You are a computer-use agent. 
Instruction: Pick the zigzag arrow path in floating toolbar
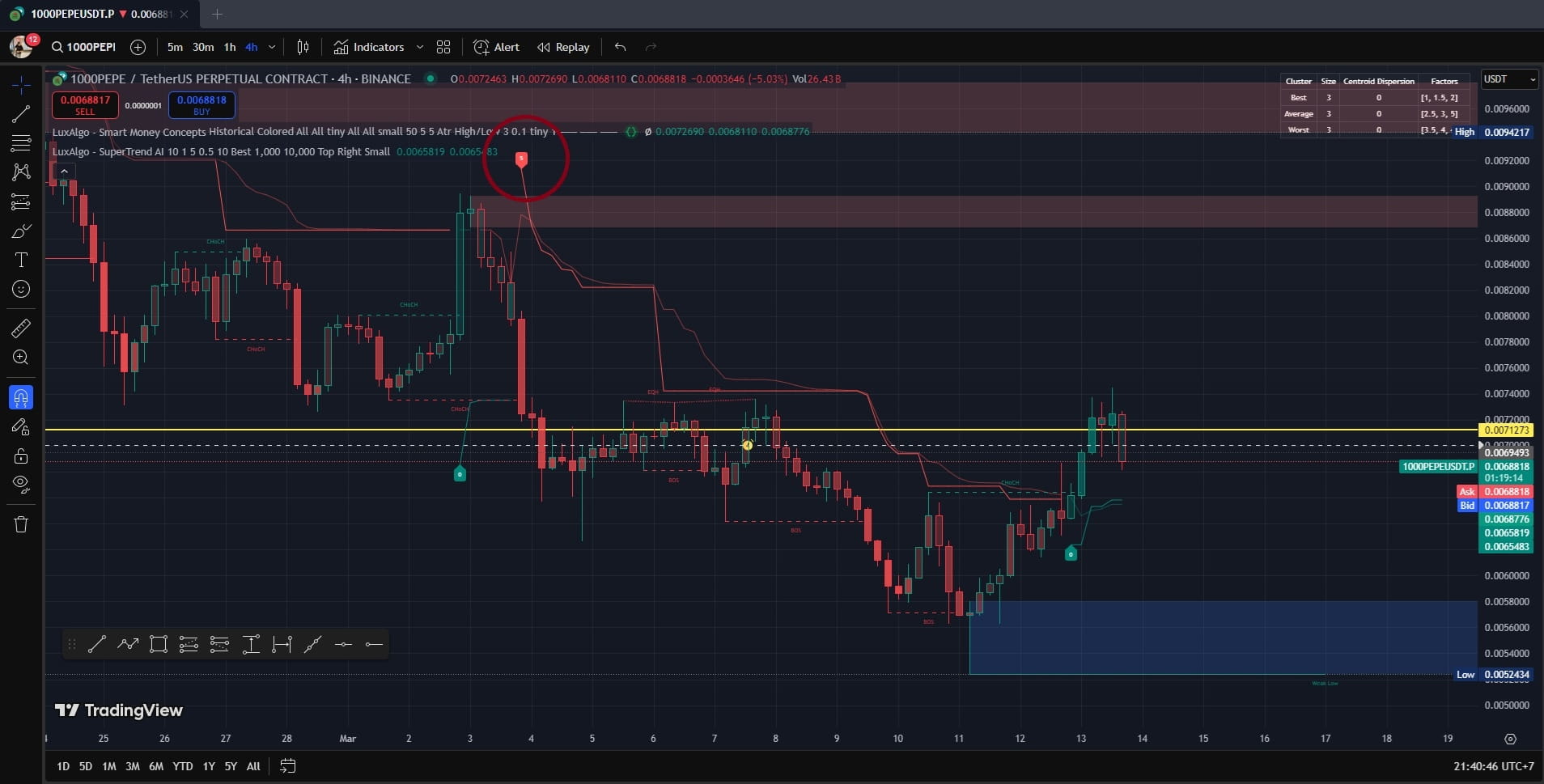pos(128,644)
